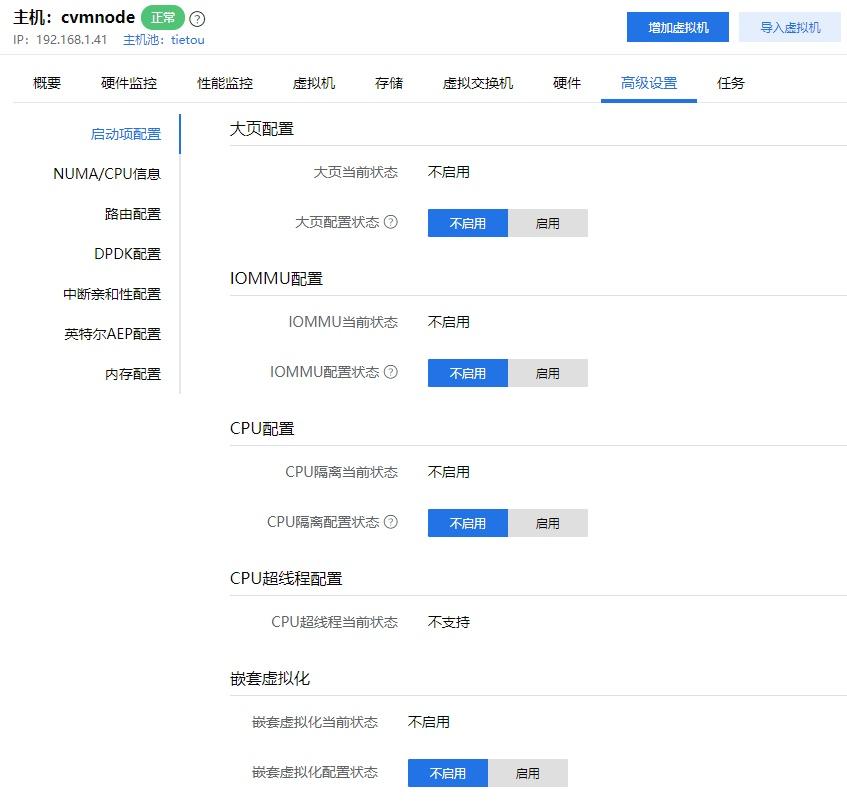
Task: Switch to the 虚拟机 tab
Action: 314,84
